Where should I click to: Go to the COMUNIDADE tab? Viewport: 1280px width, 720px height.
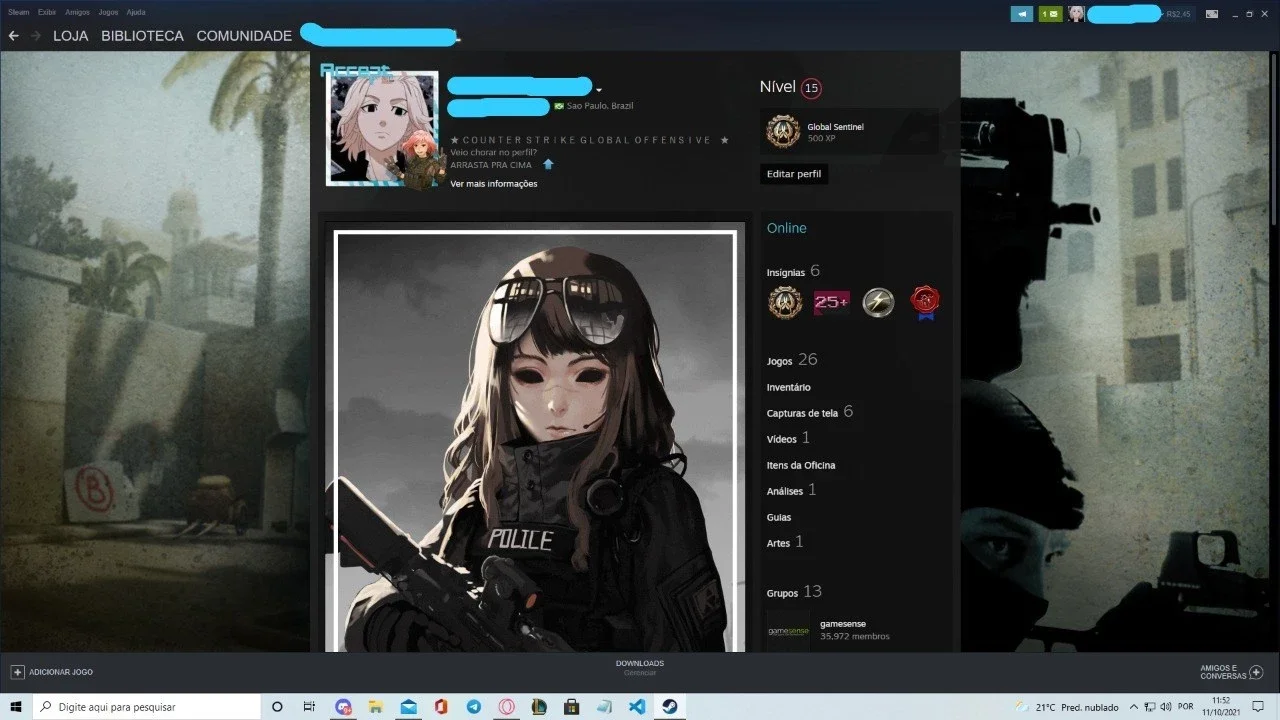(x=244, y=36)
